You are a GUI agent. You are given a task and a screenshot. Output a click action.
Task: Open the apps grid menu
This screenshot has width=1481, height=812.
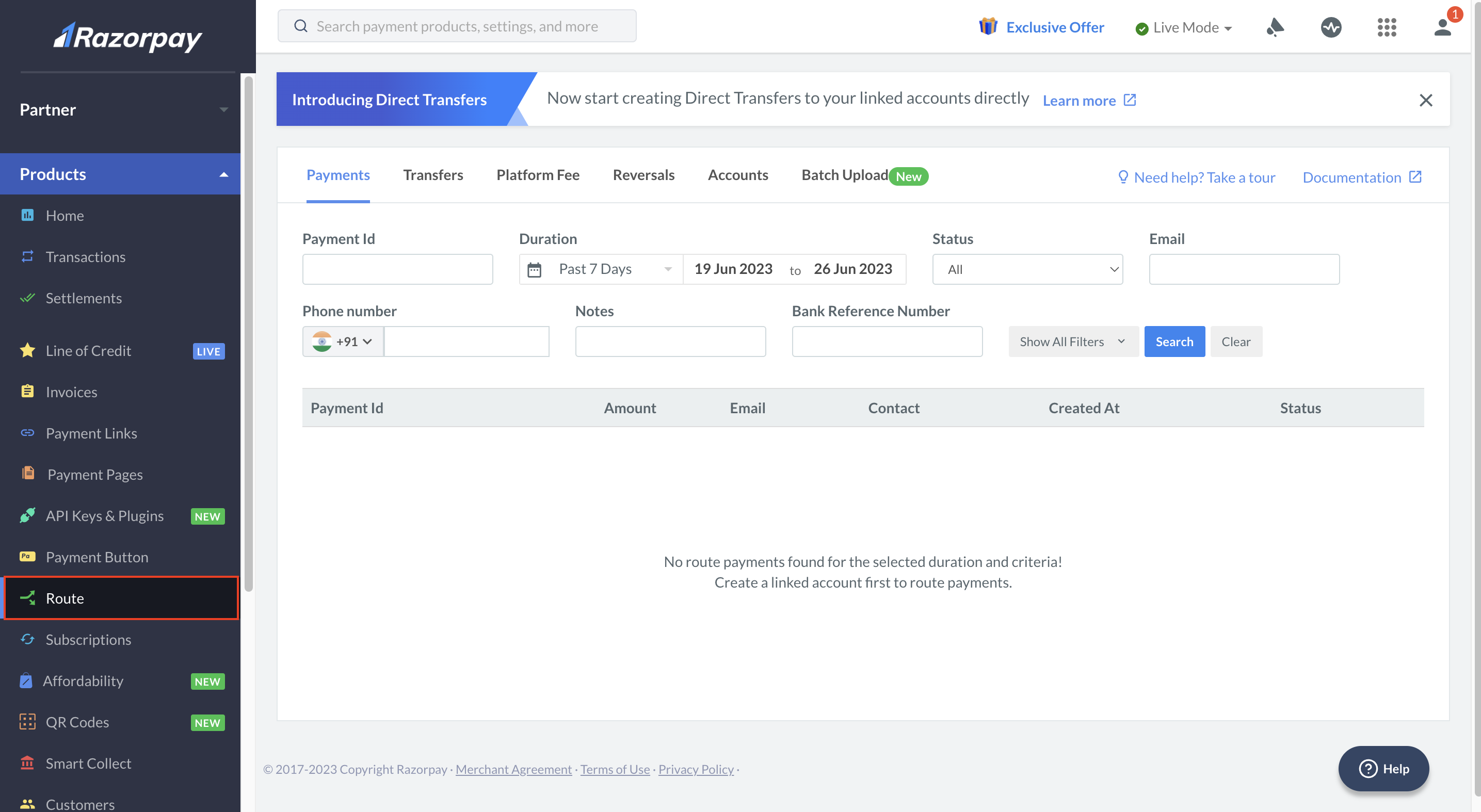[x=1387, y=27]
